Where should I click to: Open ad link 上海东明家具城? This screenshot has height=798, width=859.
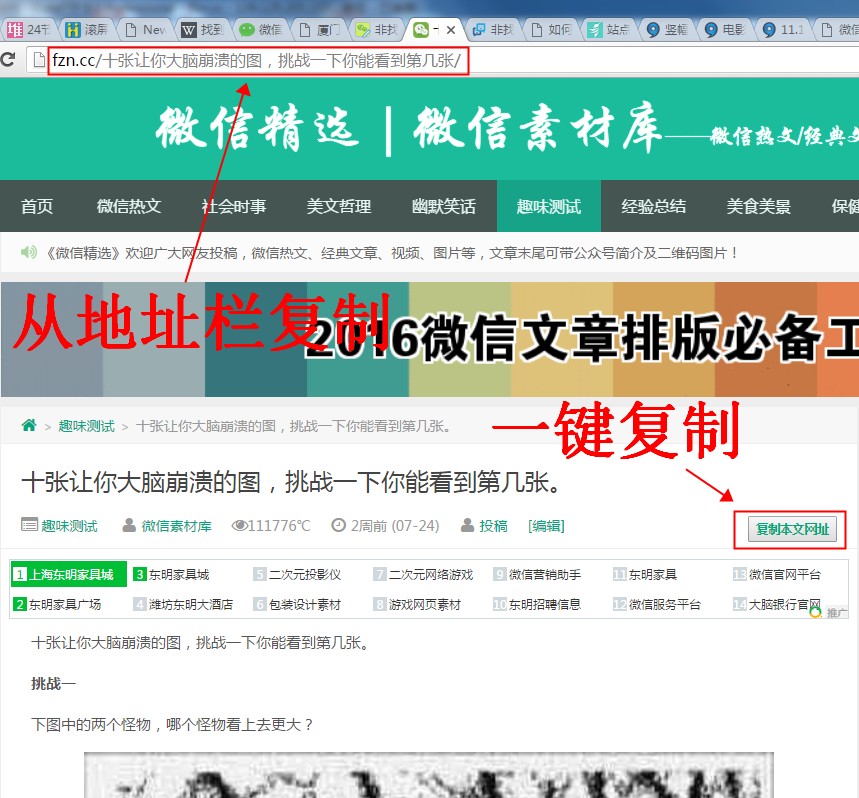[x=71, y=575]
